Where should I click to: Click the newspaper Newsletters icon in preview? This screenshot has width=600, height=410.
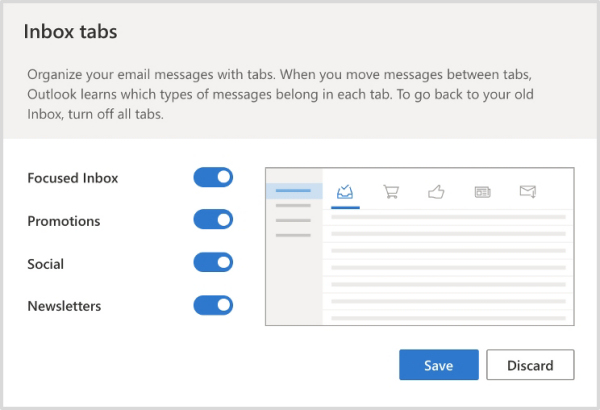482,192
